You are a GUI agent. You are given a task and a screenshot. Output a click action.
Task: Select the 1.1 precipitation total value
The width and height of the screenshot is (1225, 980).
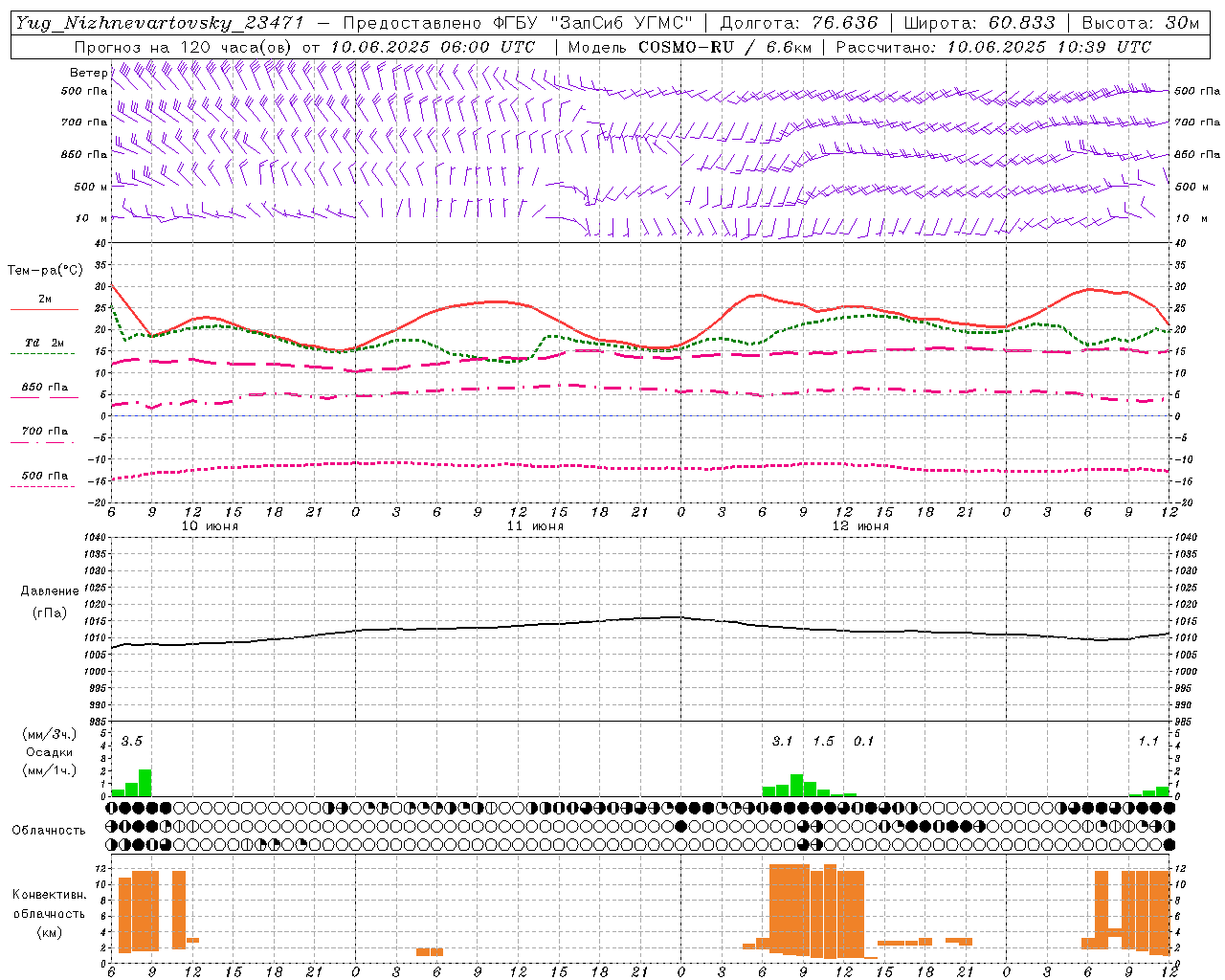(x=1148, y=742)
